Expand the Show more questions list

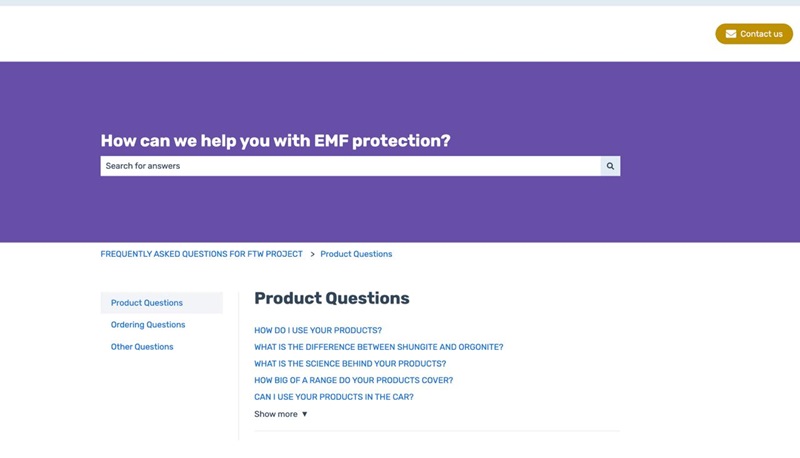[281, 414]
